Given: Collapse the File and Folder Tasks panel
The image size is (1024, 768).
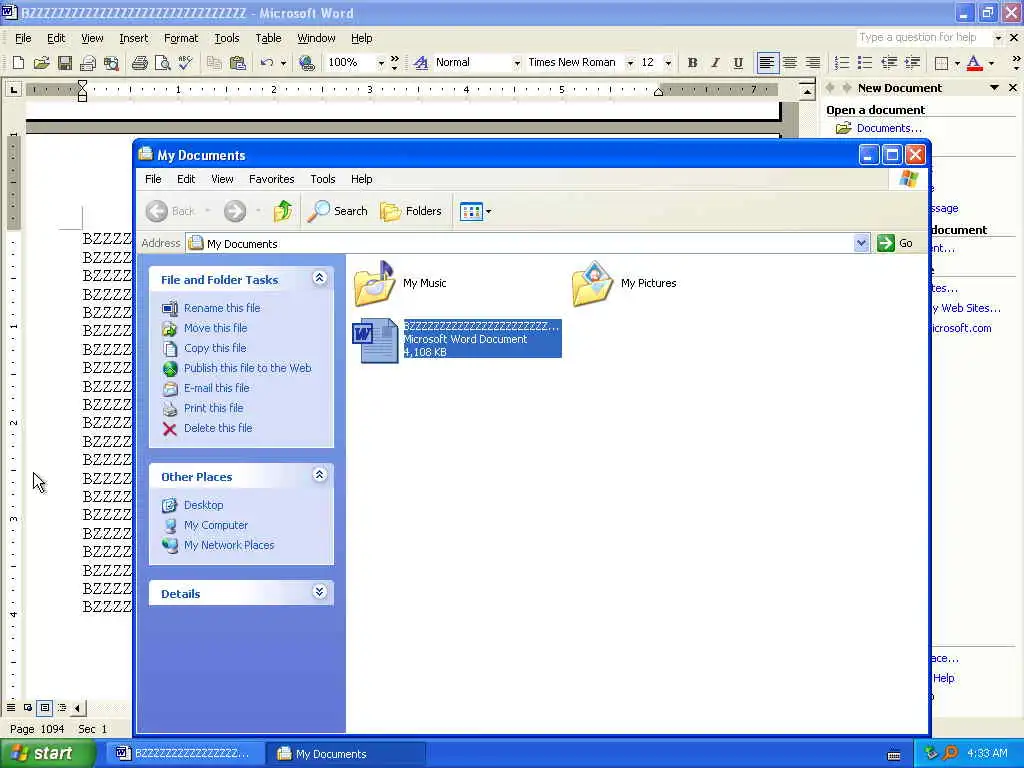Looking at the screenshot, I should tap(319, 278).
